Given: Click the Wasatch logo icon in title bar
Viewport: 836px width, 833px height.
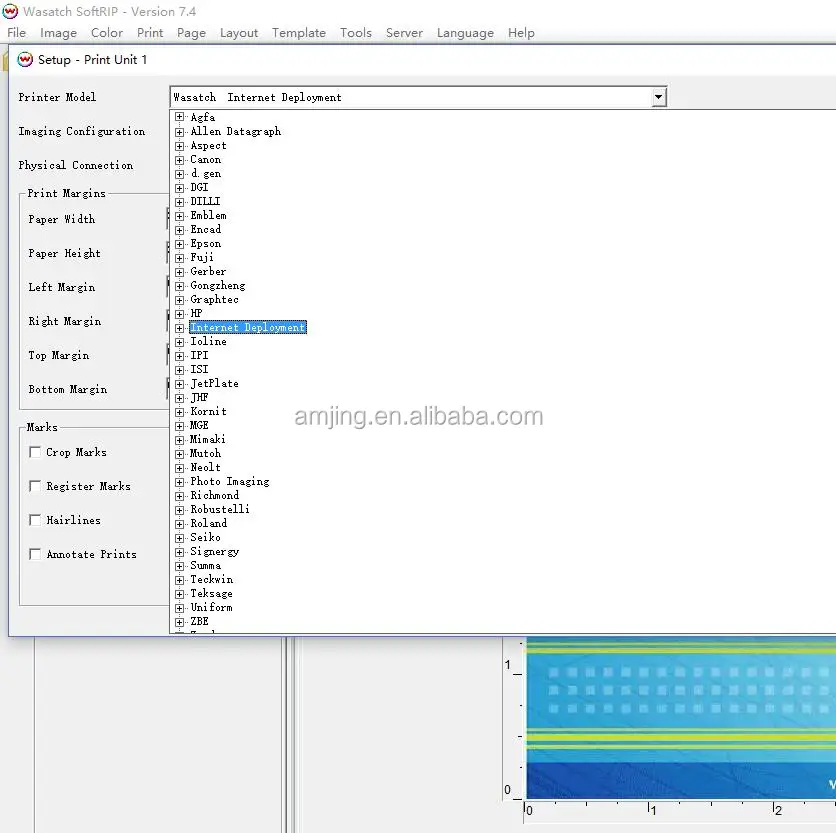Looking at the screenshot, I should [x=10, y=11].
